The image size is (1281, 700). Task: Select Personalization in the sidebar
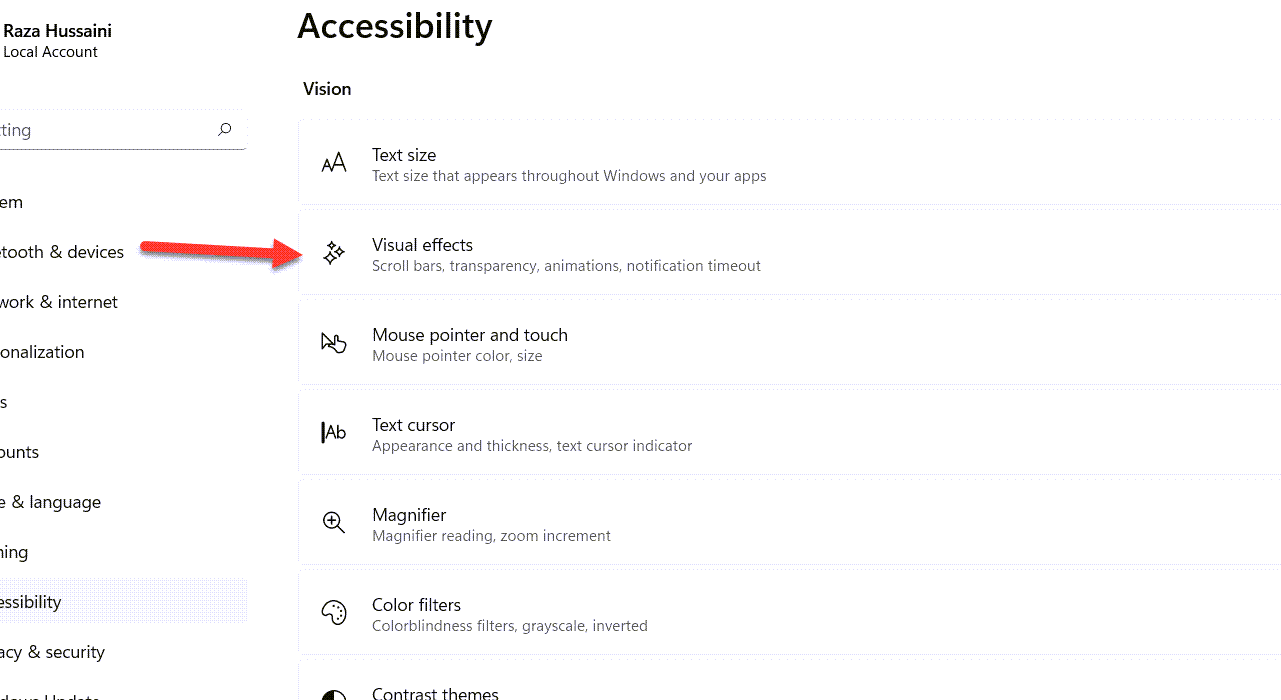pyautogui.click(x=42, y=352)
